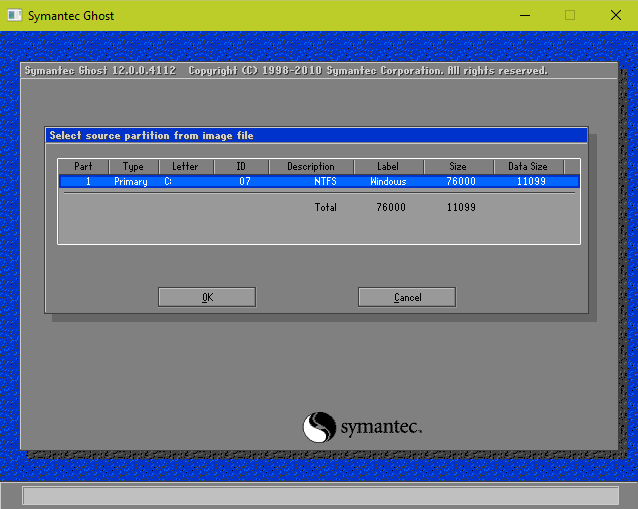Viewport: 638px width, 509px height.
Task: Click the Description column header
Action: pos(311,166)
